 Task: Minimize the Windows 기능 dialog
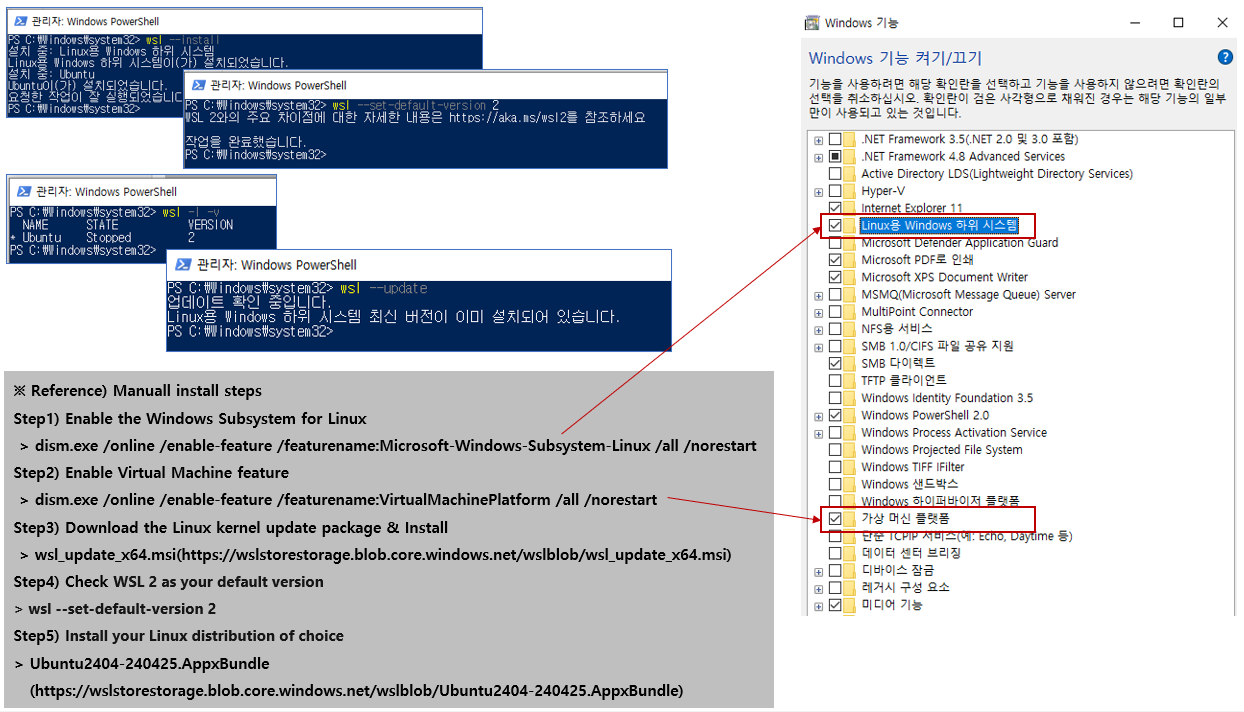[1134, 22]
